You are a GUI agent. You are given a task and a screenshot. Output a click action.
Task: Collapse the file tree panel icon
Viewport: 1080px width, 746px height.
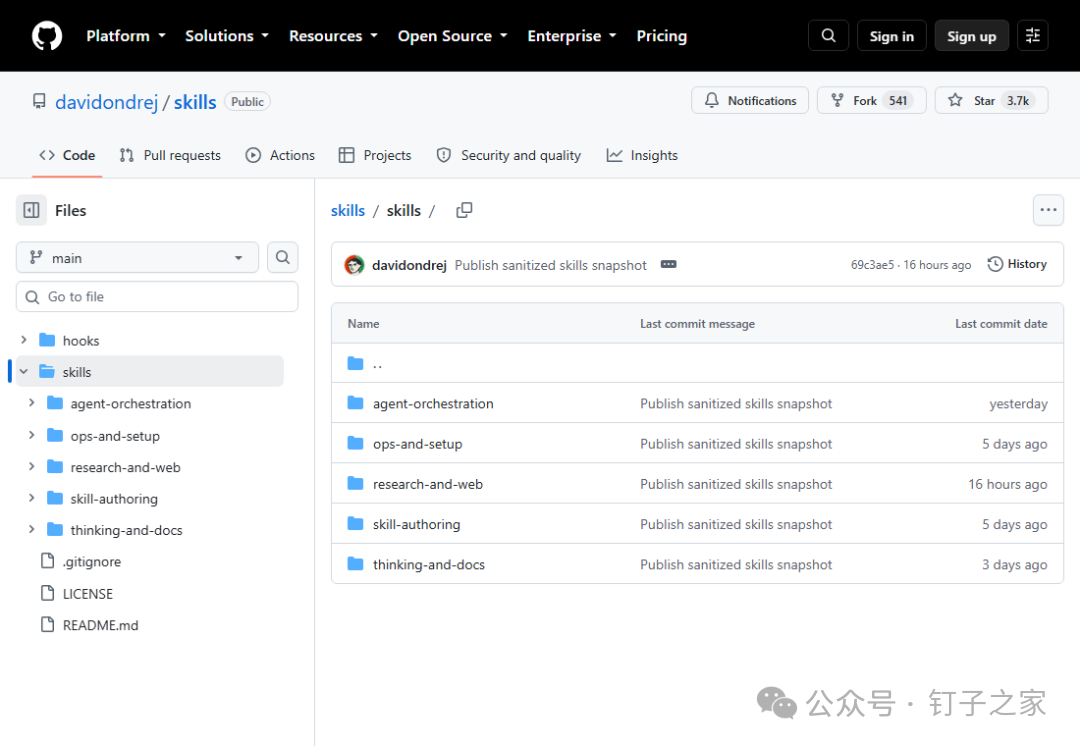click(x=32, y=210)
